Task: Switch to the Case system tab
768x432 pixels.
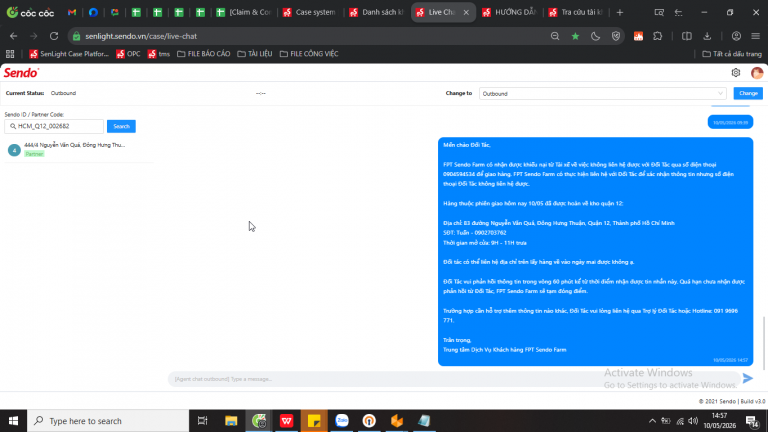Action: click(x=310, y=12)
